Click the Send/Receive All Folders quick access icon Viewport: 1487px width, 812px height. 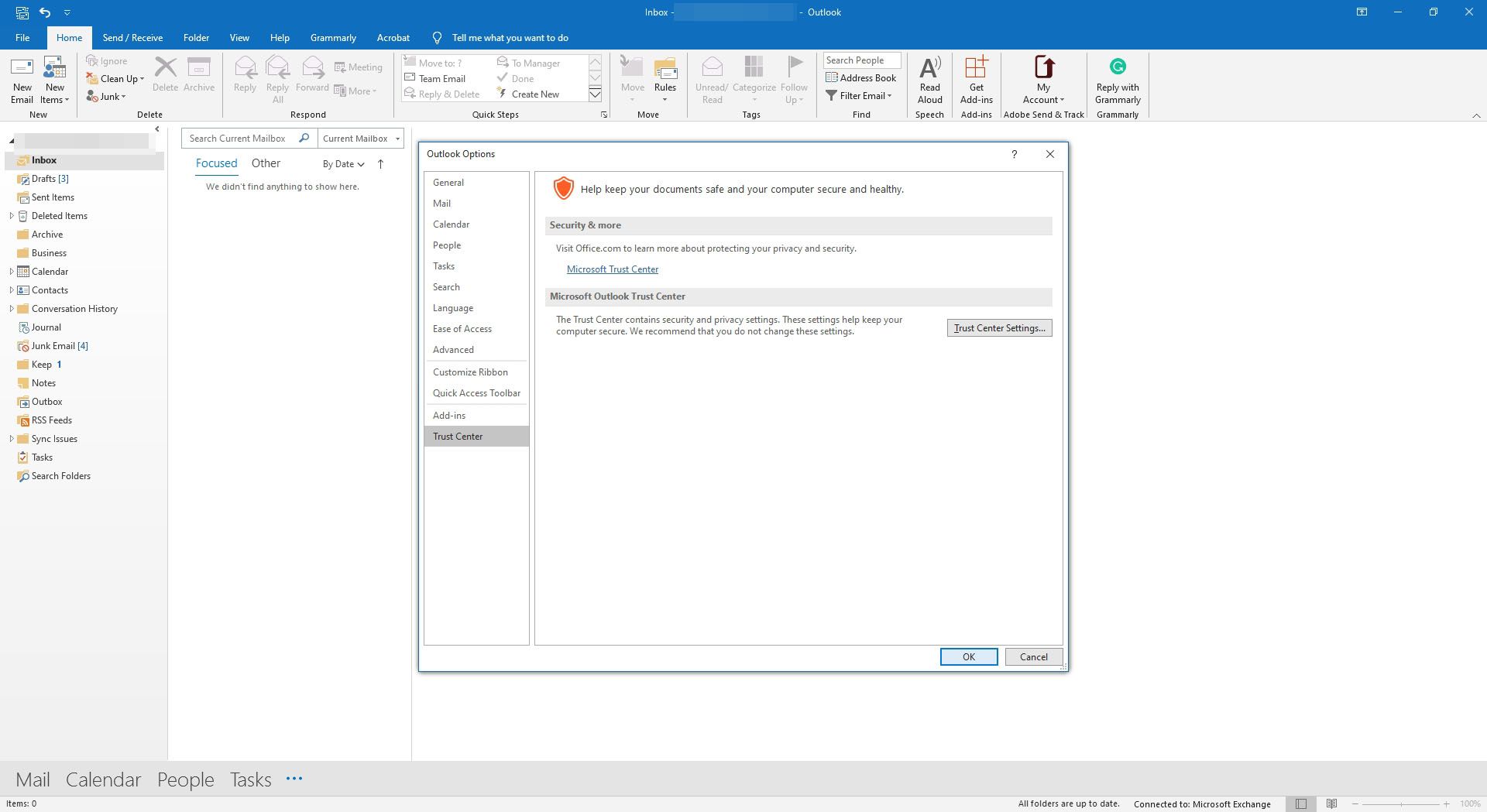pos(22,12)
